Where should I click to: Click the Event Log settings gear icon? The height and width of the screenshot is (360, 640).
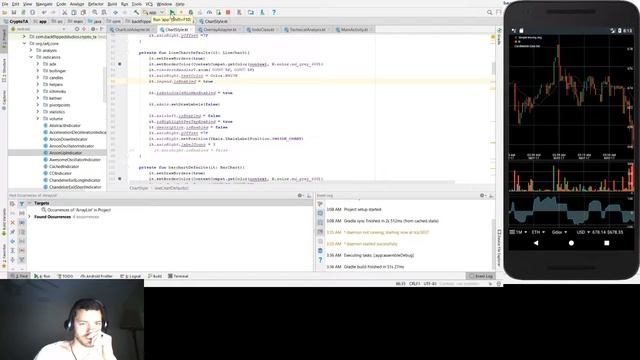(482, 196)
